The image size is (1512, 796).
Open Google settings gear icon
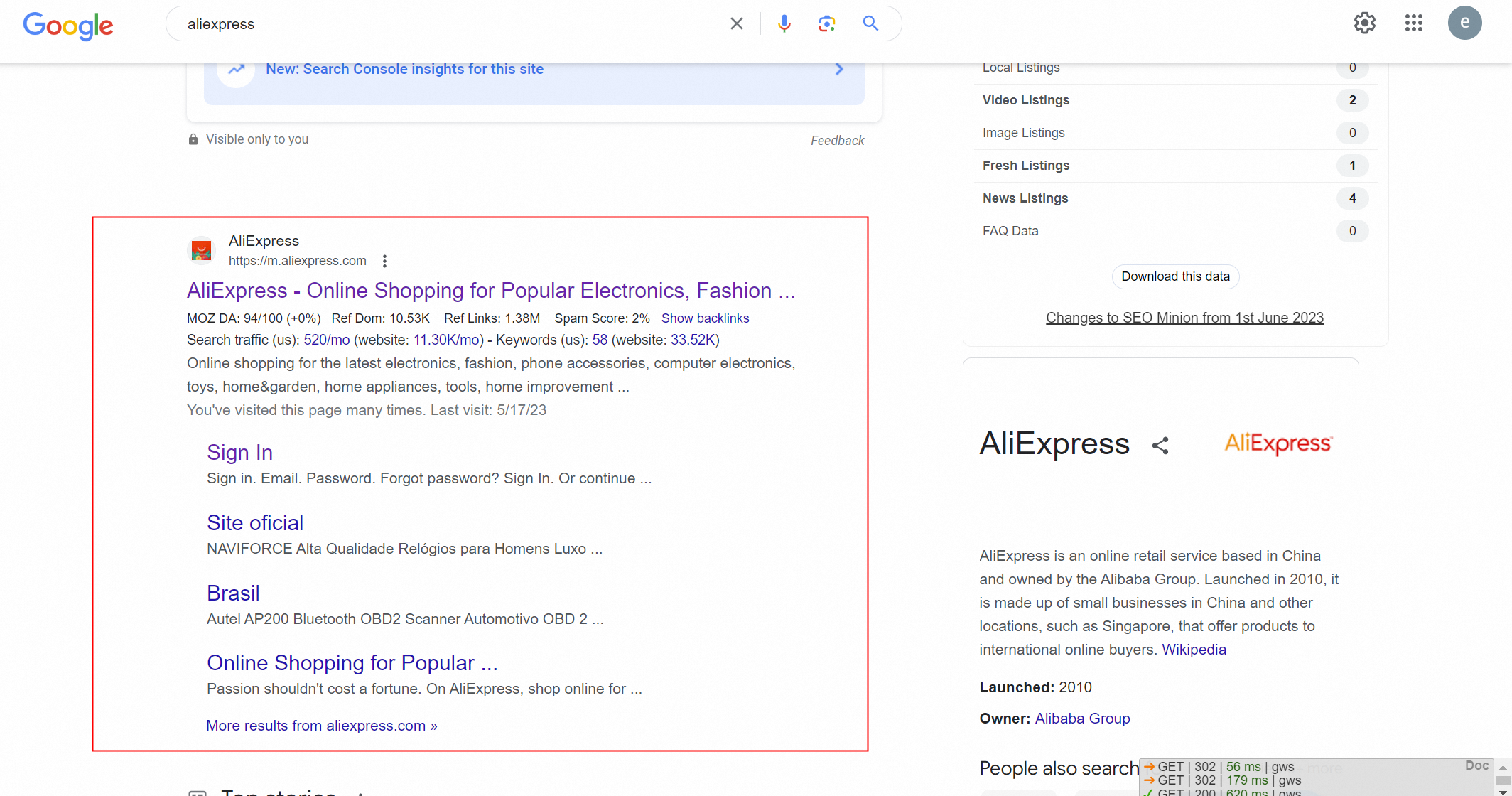tap(1364, 23)
